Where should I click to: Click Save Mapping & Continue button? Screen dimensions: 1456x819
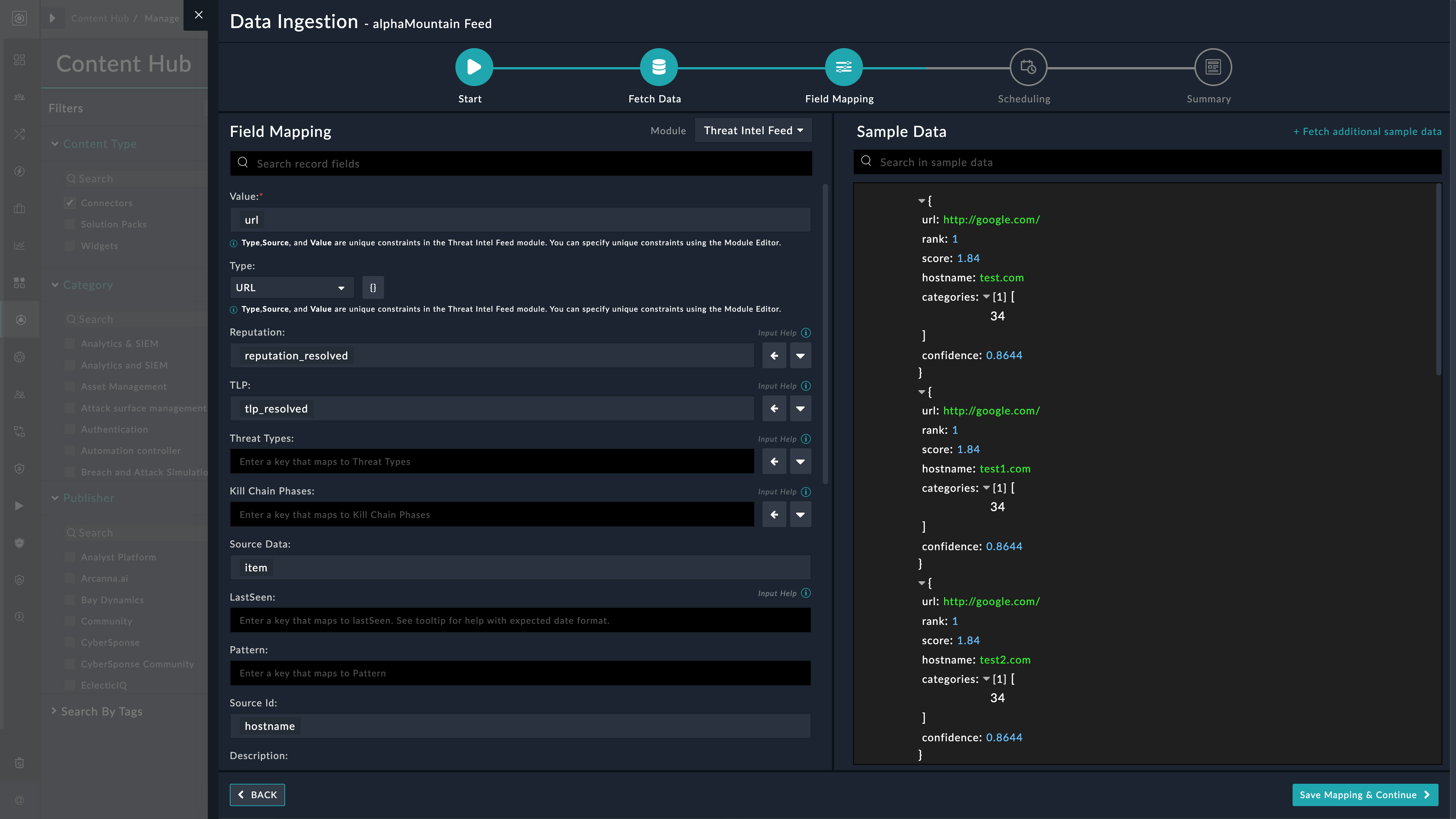(x=1365, y=795)
